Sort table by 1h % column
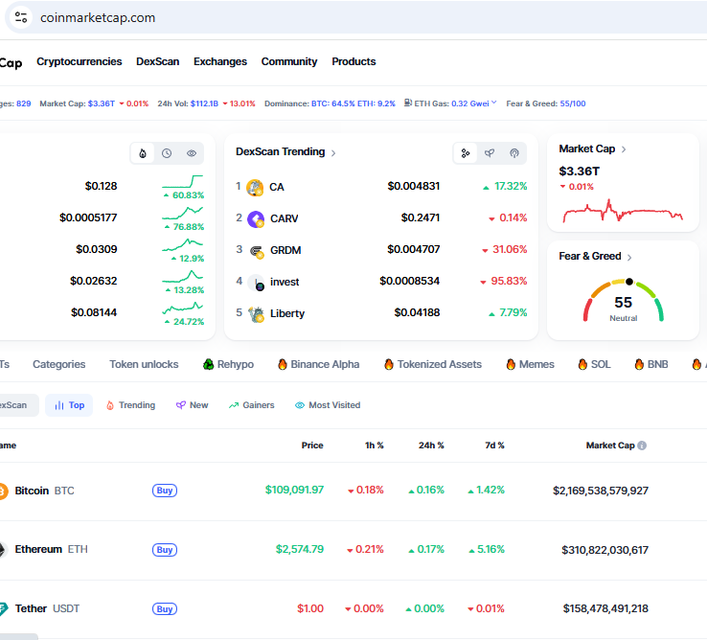The height and width of the screenshot is (640, 707). [374, 446]
